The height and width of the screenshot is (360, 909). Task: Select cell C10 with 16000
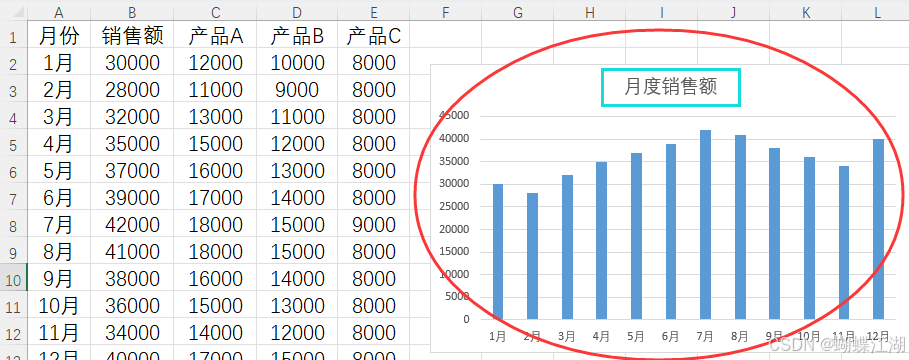[215, 279]
